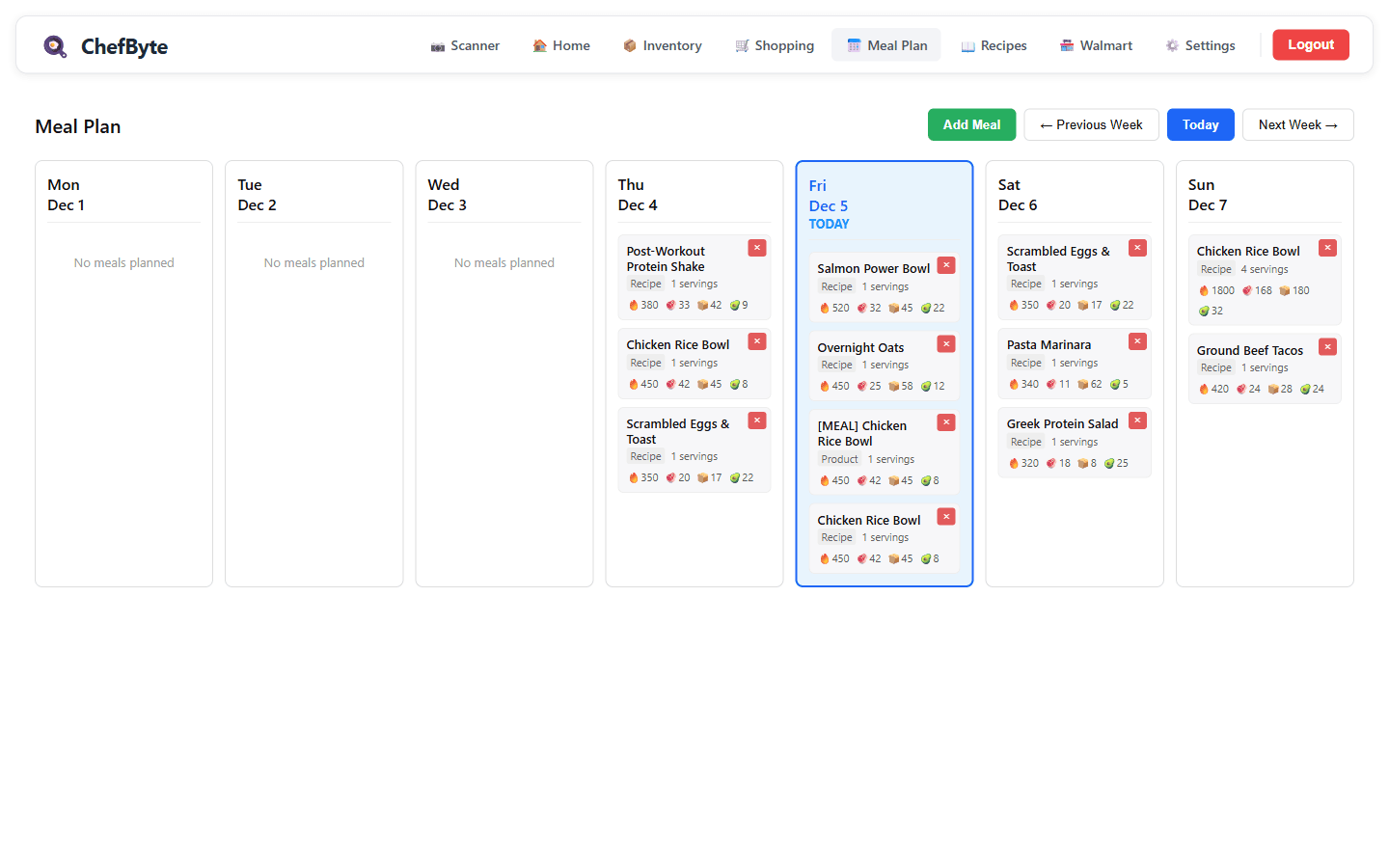Remove Post-Workout Protein Shake from Thursday
The width and height of the screenshot is (1389, 868).
pos(757,247)
